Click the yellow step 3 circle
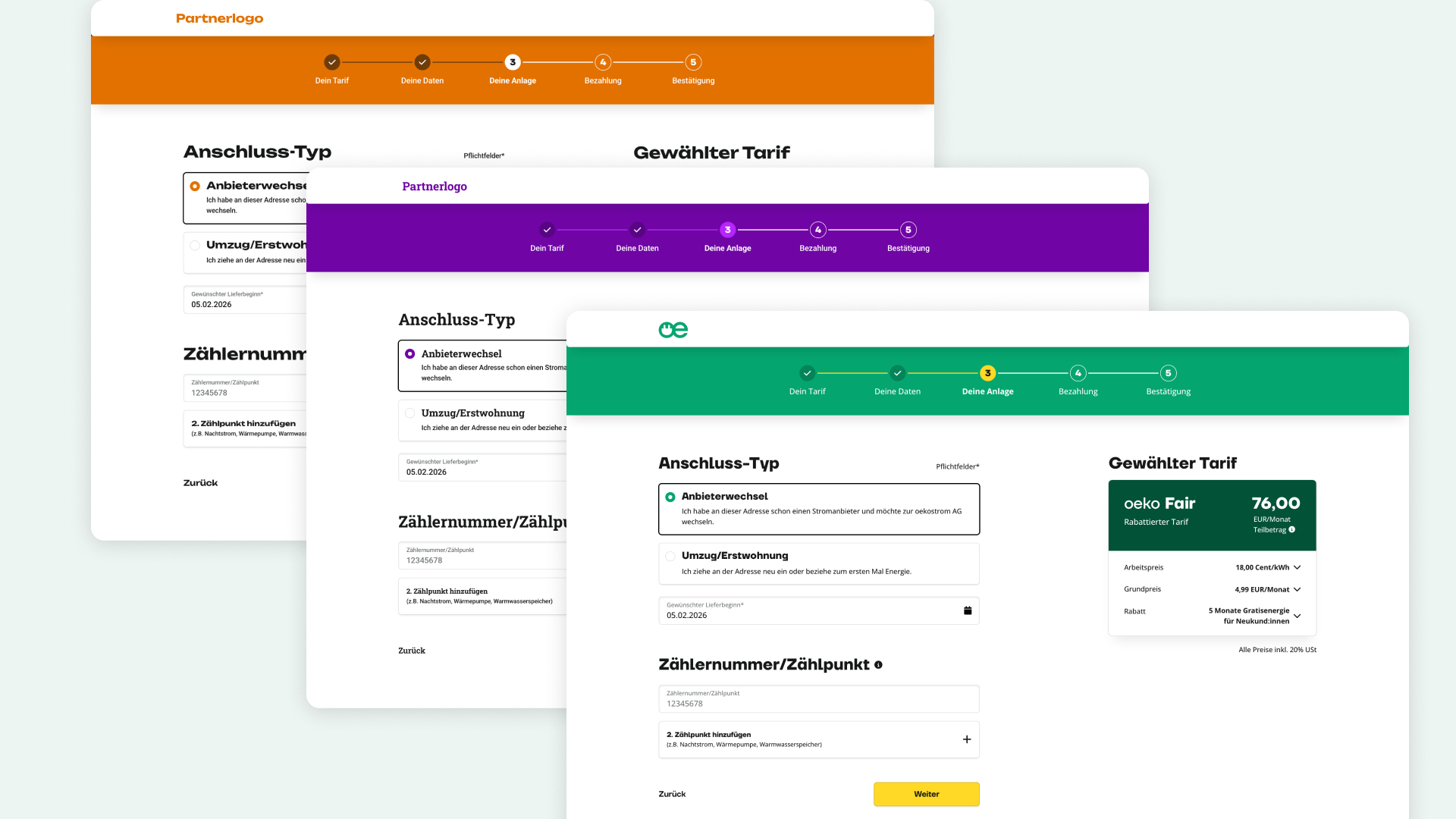 (987, 373)
